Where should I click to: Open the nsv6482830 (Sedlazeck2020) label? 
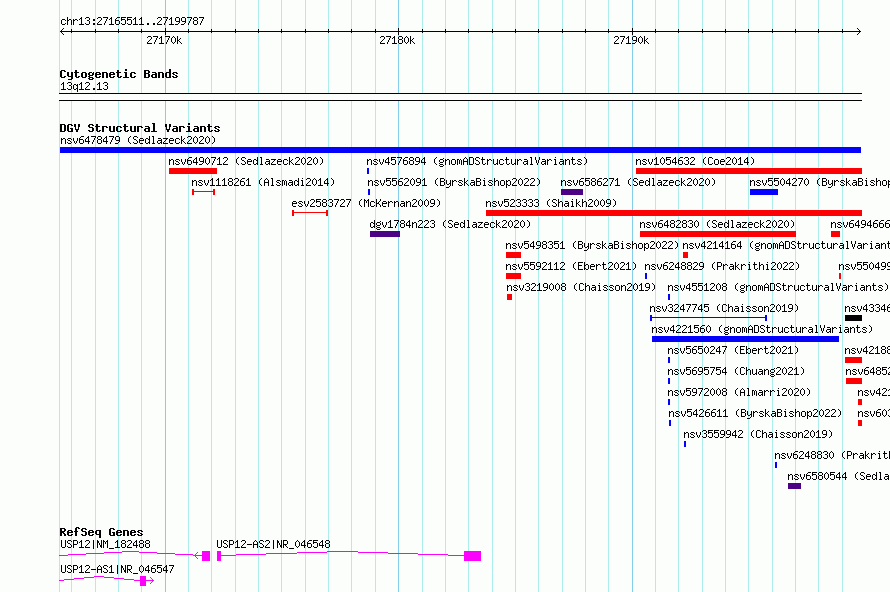(x=717, y=224)
